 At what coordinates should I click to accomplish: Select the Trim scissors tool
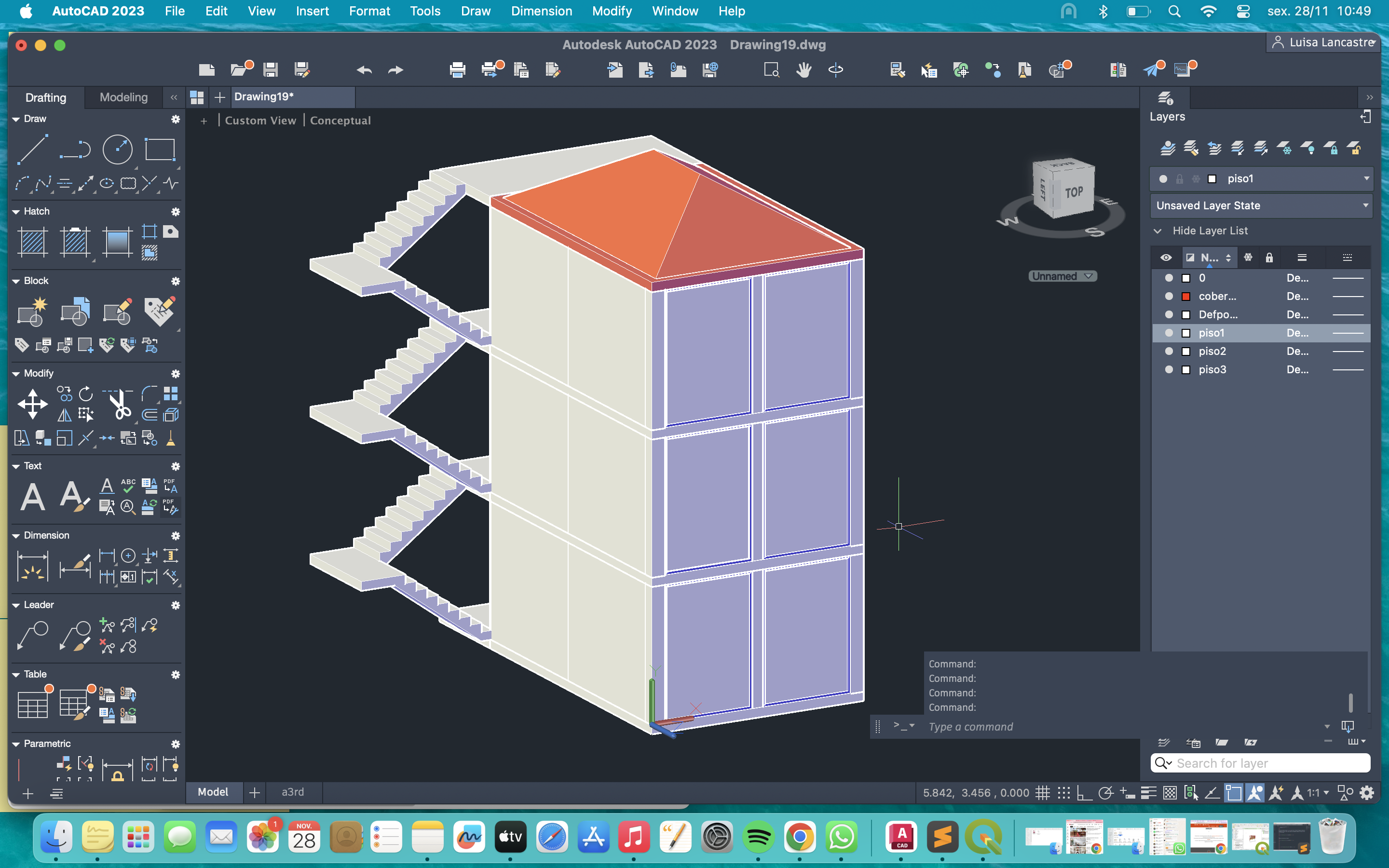tap(120, 404)
